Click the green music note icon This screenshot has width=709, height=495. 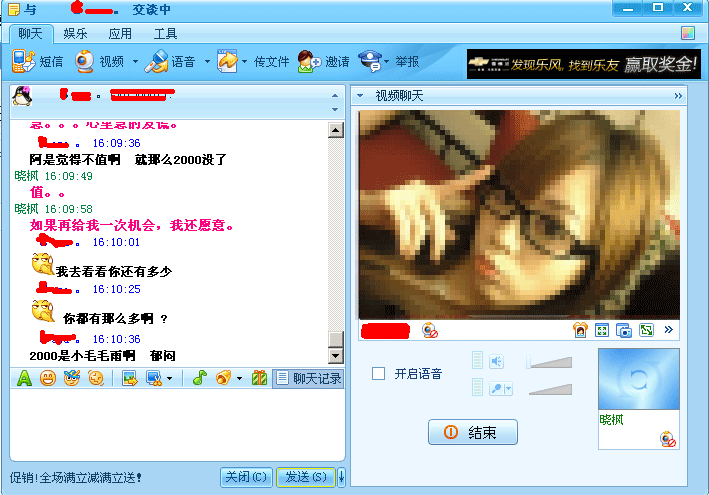tap(199, 378)
